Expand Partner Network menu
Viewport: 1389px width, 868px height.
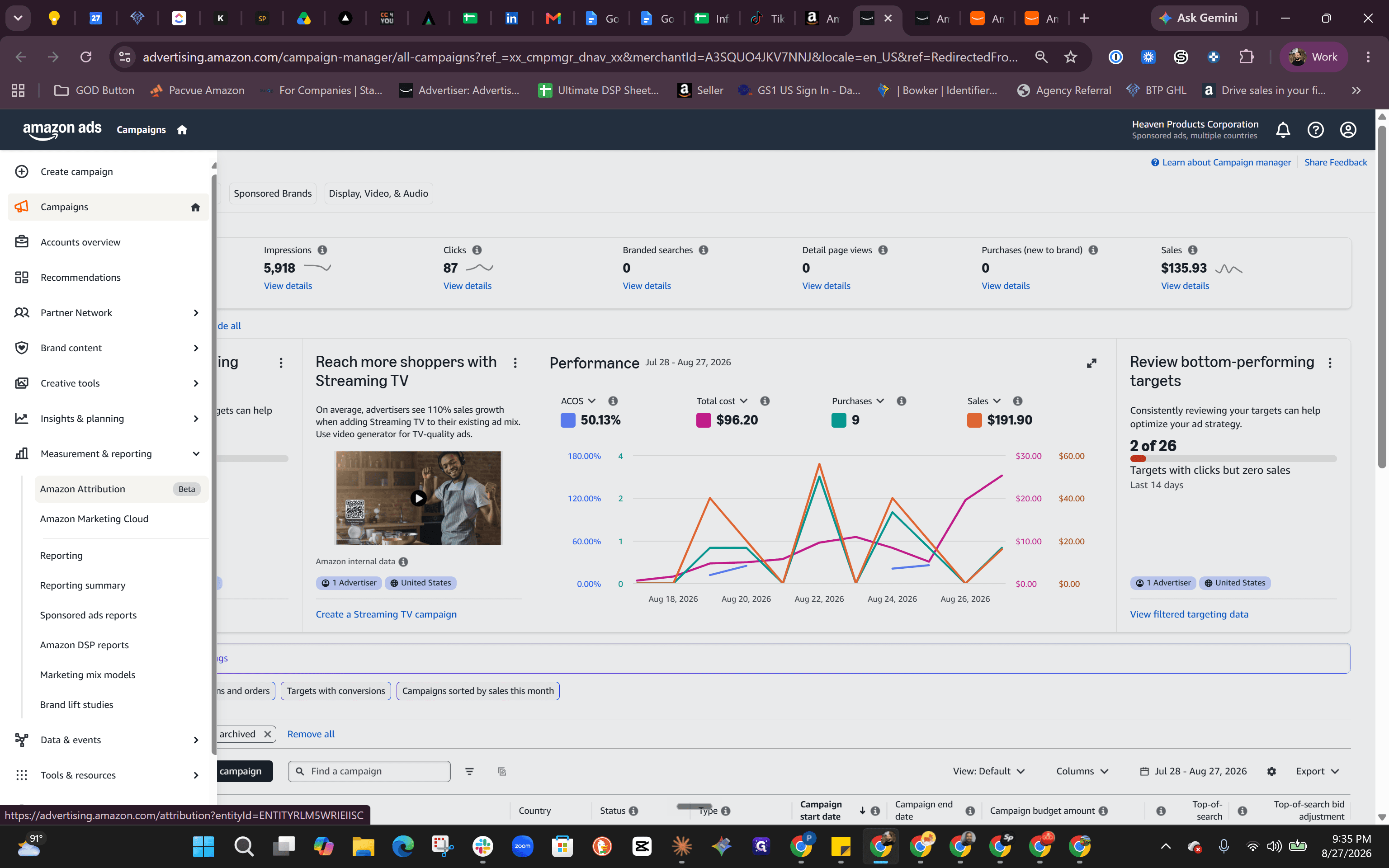196,313
